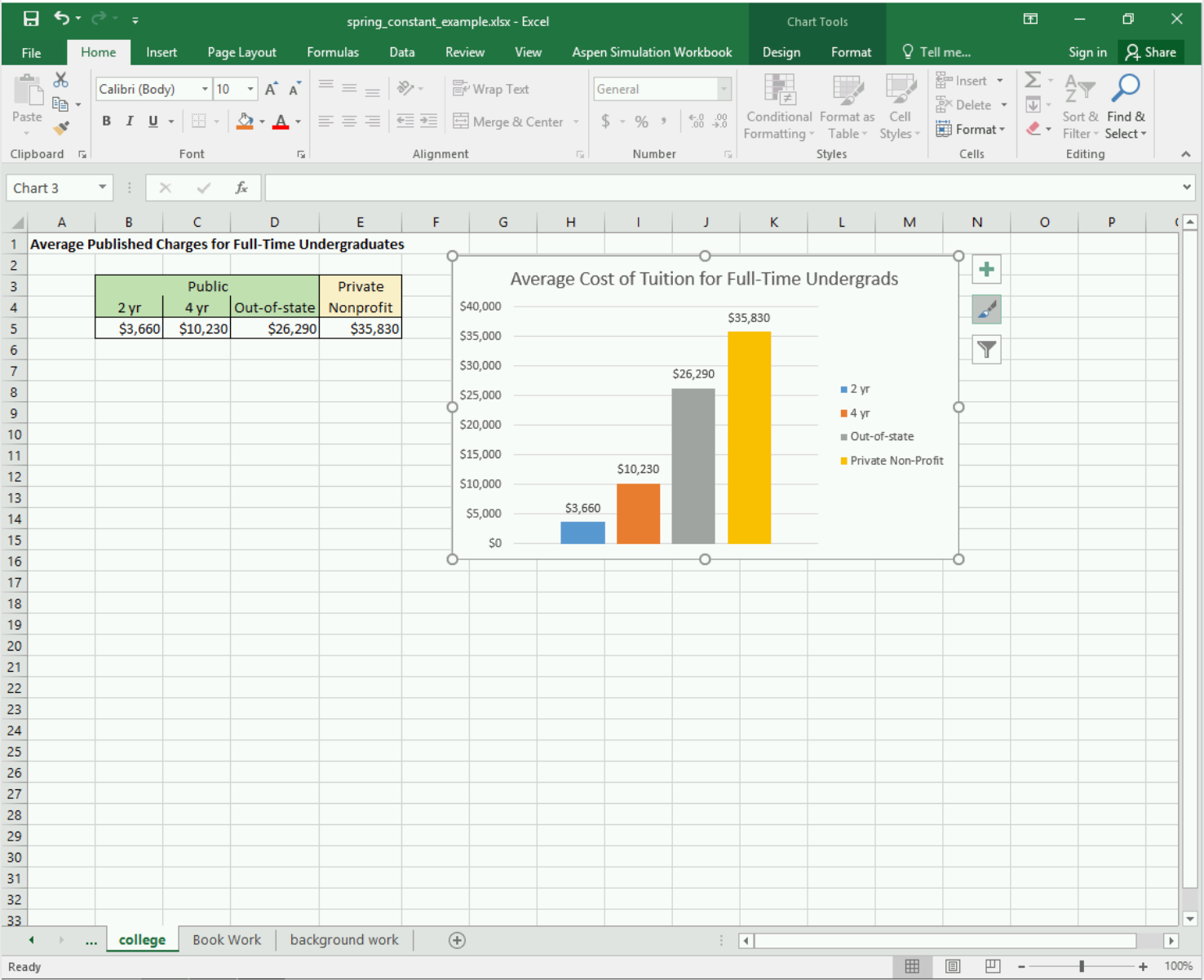Align text to the right
Image resolution: width=1204 pixels, height=980 pixels.
373,121
